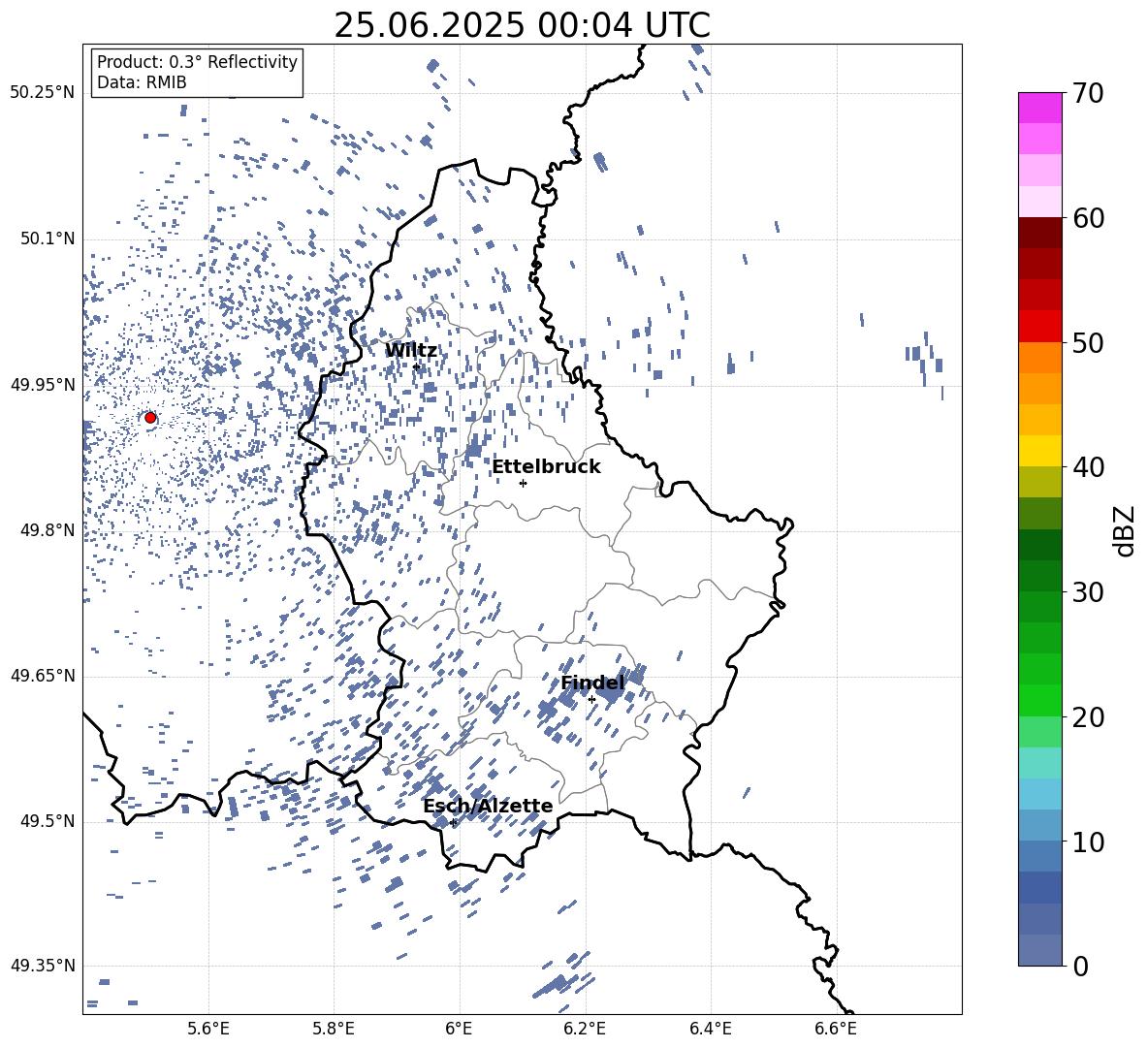This screenshot has width=1148, height=1048.
Task: Click the Ettelbruck cross marker
Action: (x=523, y=483)
